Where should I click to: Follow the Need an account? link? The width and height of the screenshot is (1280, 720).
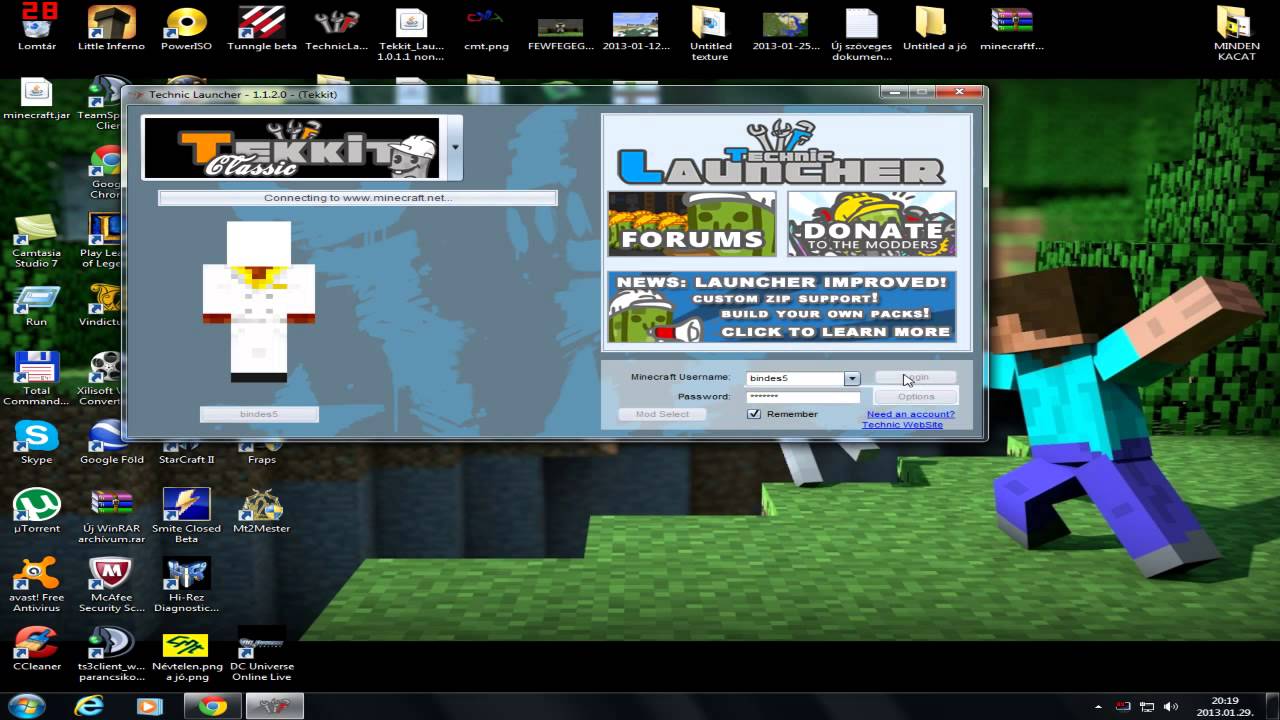(x=910, y=414)
